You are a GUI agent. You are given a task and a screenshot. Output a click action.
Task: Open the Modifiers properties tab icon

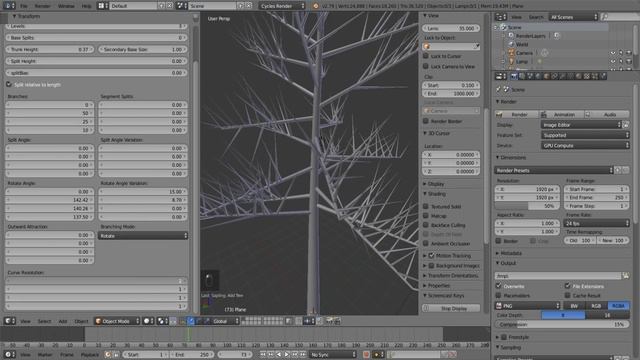click(x=563, y=76)
